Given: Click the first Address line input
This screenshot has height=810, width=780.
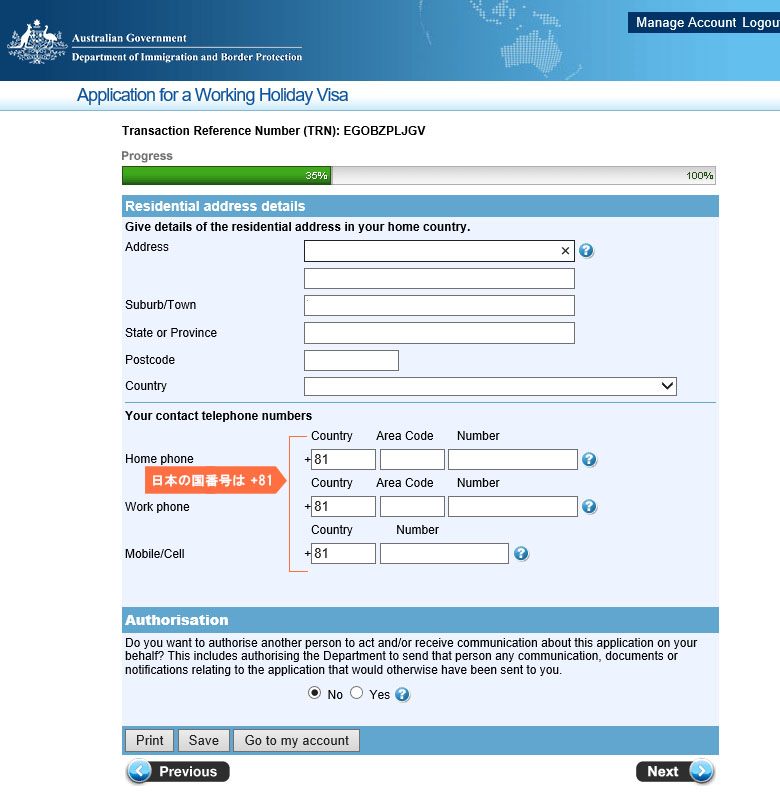Looking at the screenshot, I should coord(439,251).
